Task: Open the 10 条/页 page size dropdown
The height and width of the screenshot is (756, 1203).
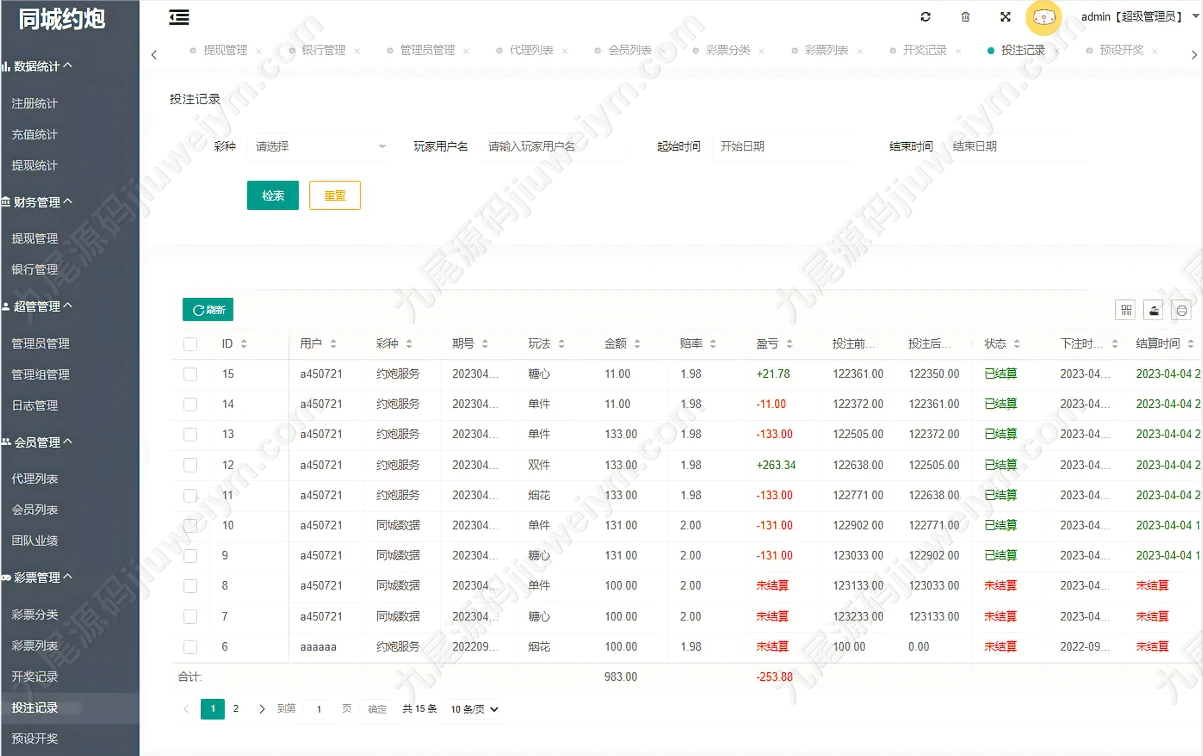Action: [x=474, y=709]
